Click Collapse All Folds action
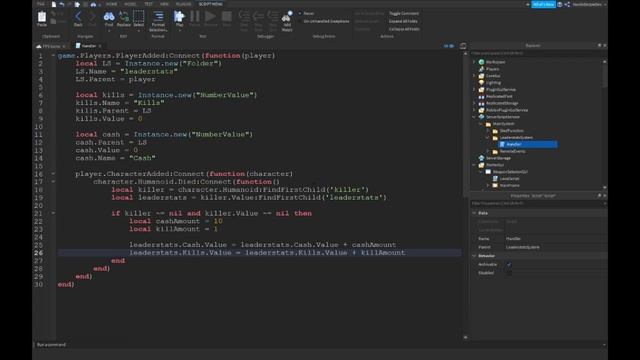The height and width of the screenshot is (360, 640). [x=404, y=29]
